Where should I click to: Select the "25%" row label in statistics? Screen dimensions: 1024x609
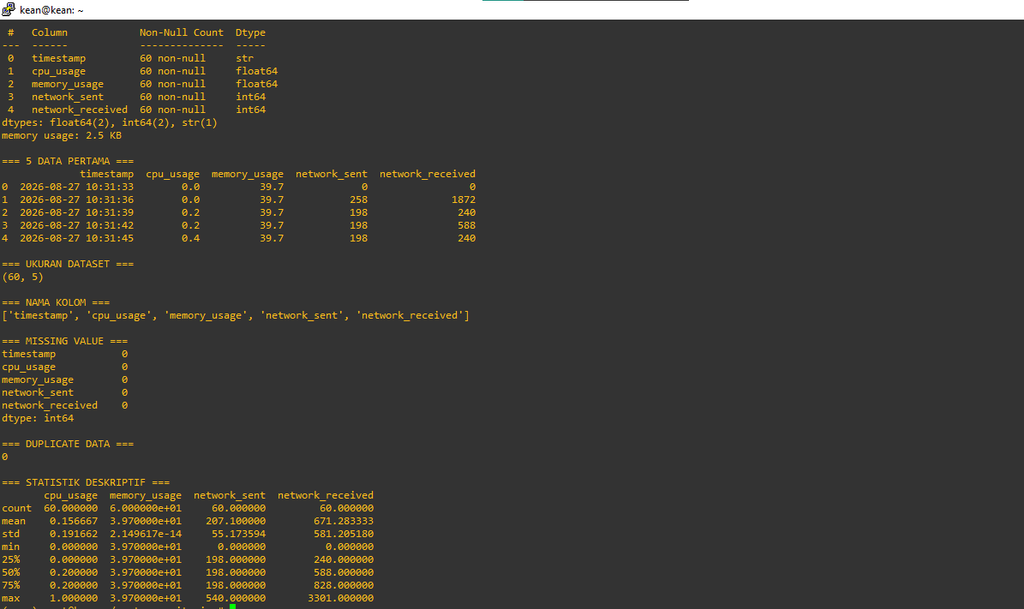(x=10, y=559)
